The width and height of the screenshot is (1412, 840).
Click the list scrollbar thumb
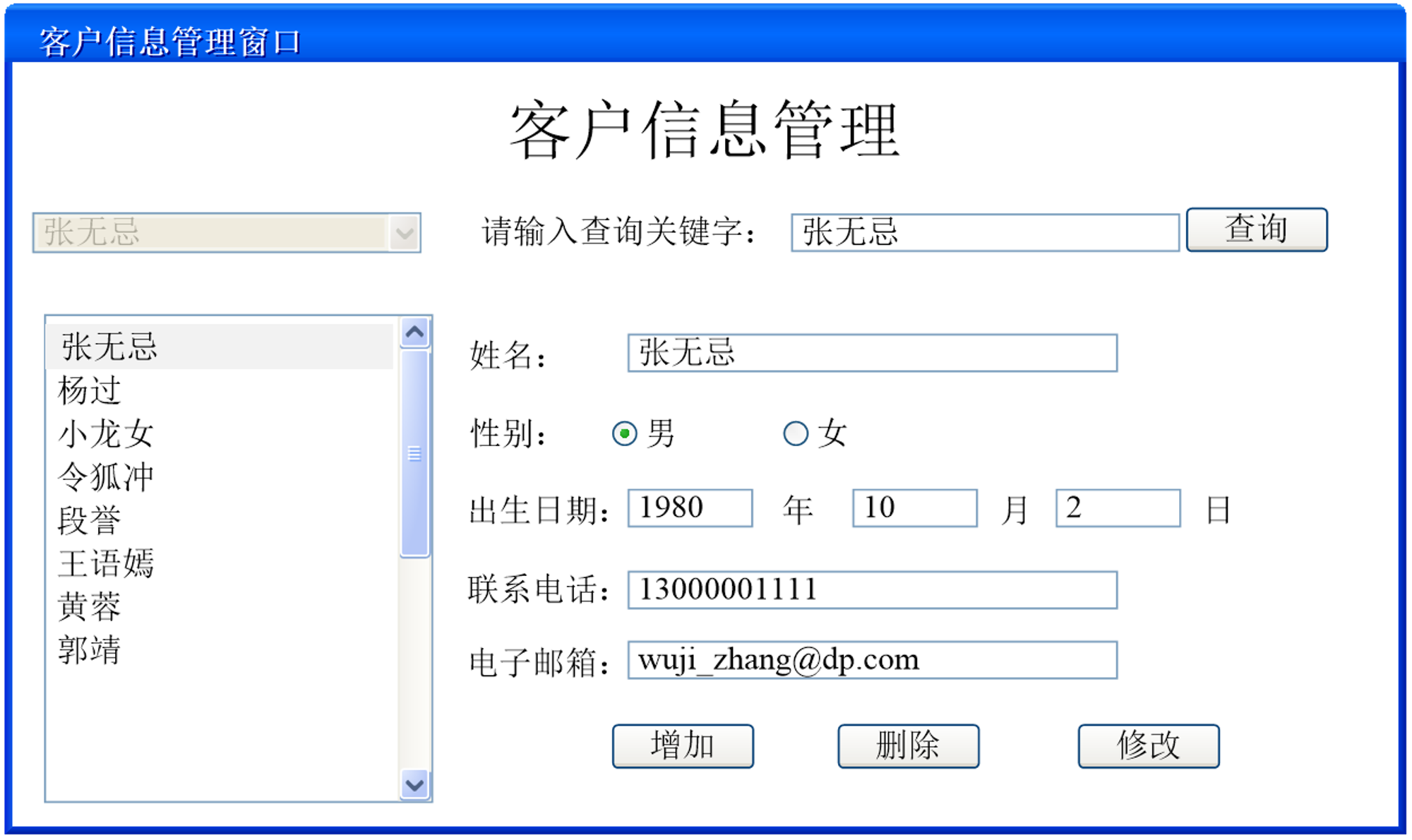(x=415, y=454)
